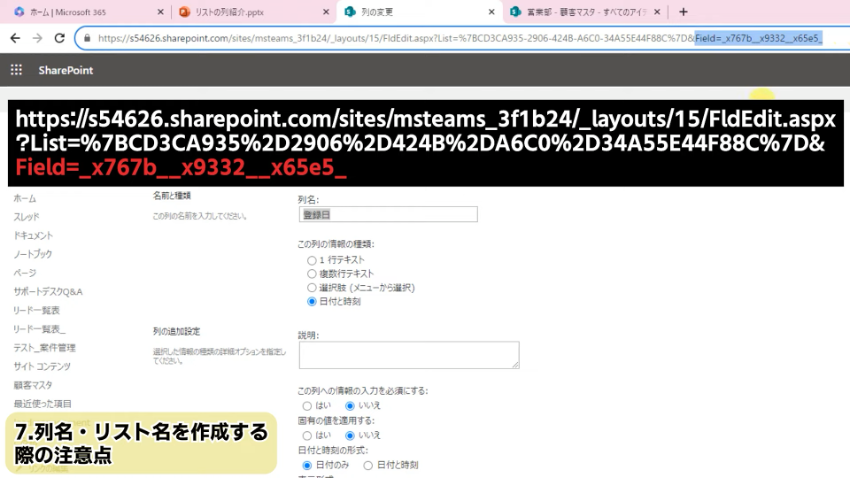Click the 列名 text input field
Viewport: 850px width, 478px height.
coord(388,214)
